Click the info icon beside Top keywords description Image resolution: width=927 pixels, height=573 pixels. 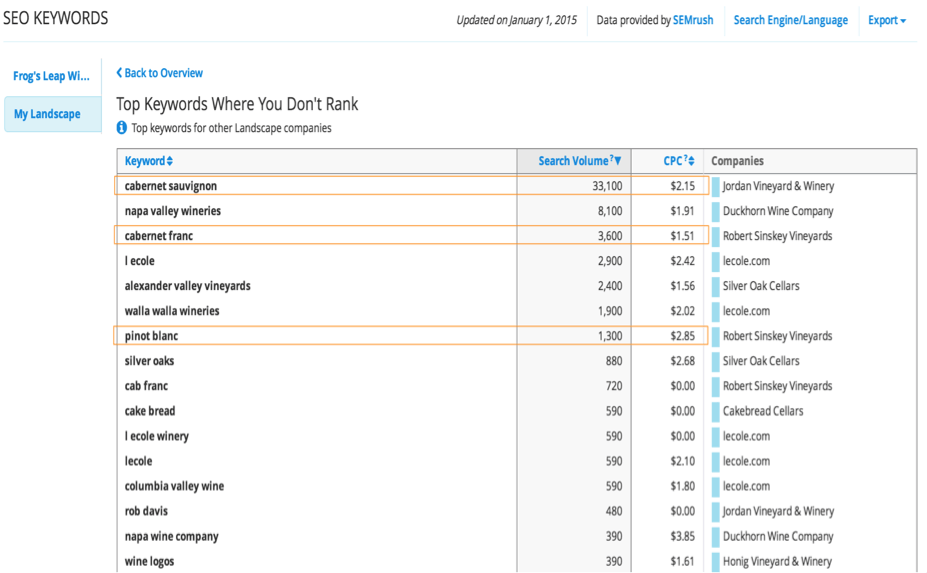(122, 128)
